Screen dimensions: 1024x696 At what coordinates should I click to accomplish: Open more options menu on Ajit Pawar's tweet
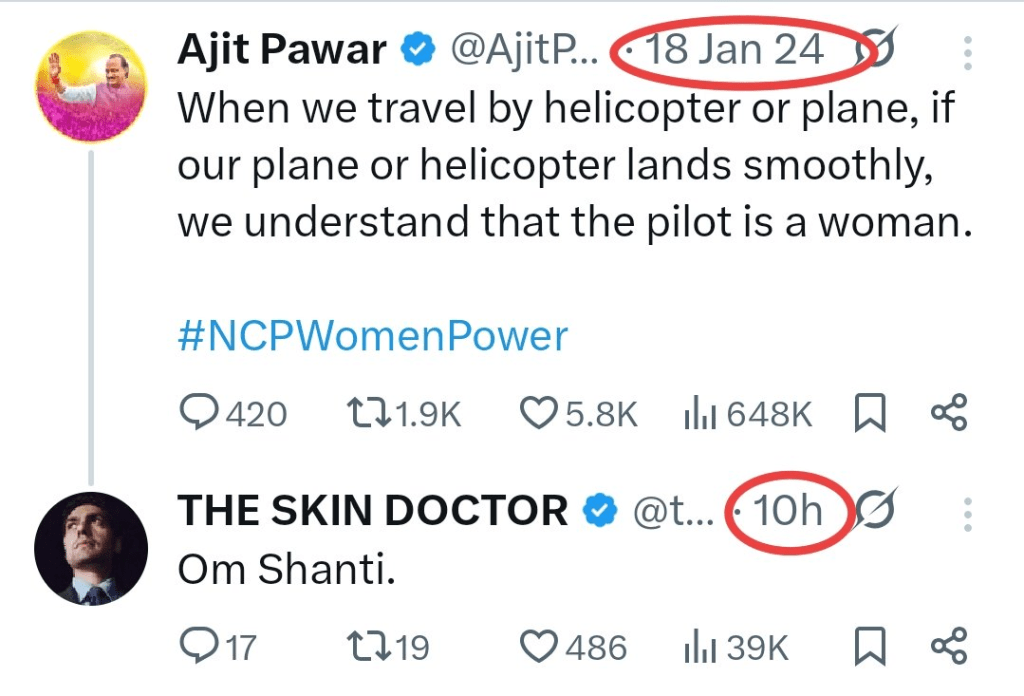(967, 50)
